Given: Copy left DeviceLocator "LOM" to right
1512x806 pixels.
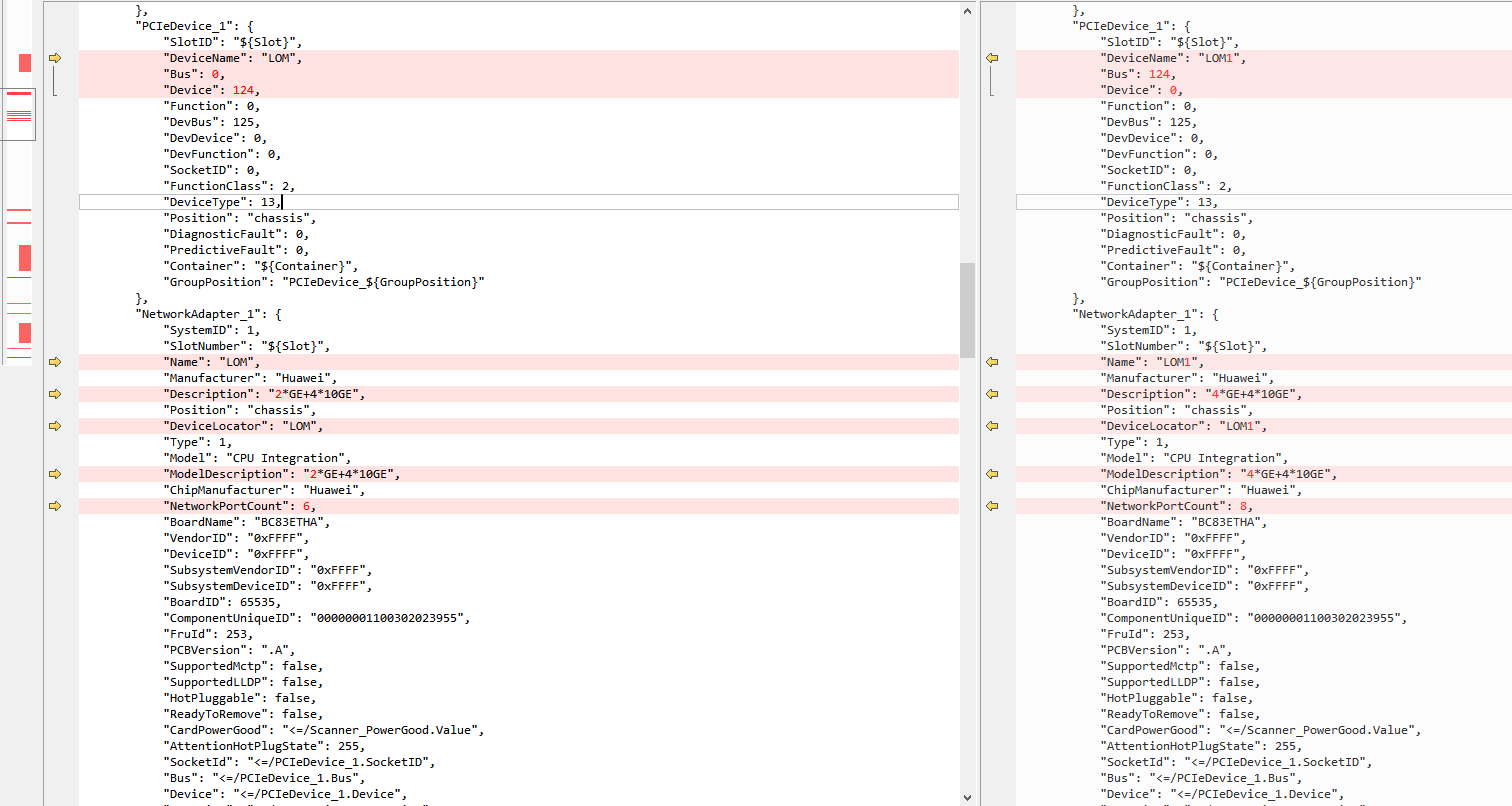Looking at the screenshot, I should tap(55, 426).
